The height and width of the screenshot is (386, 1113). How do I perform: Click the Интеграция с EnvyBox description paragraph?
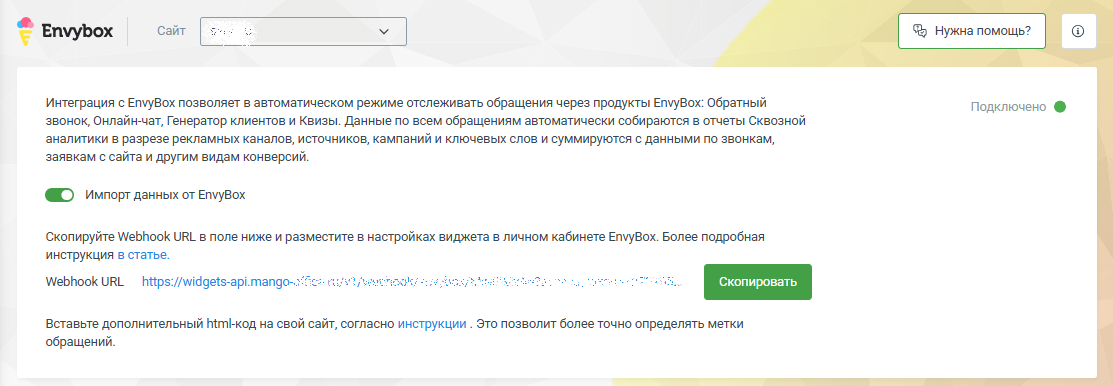(426, 131)
